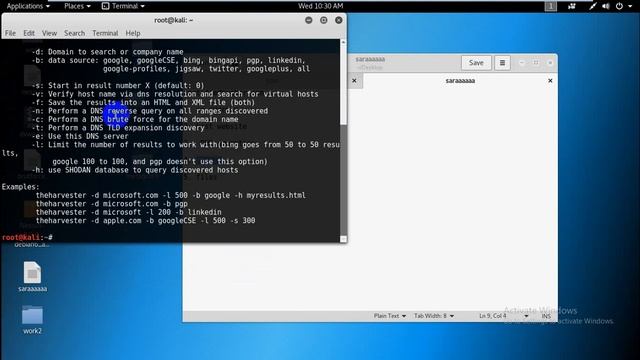Open the Search menu in terminal
Viewport: 640px width, 360px height.
(74, 33)
